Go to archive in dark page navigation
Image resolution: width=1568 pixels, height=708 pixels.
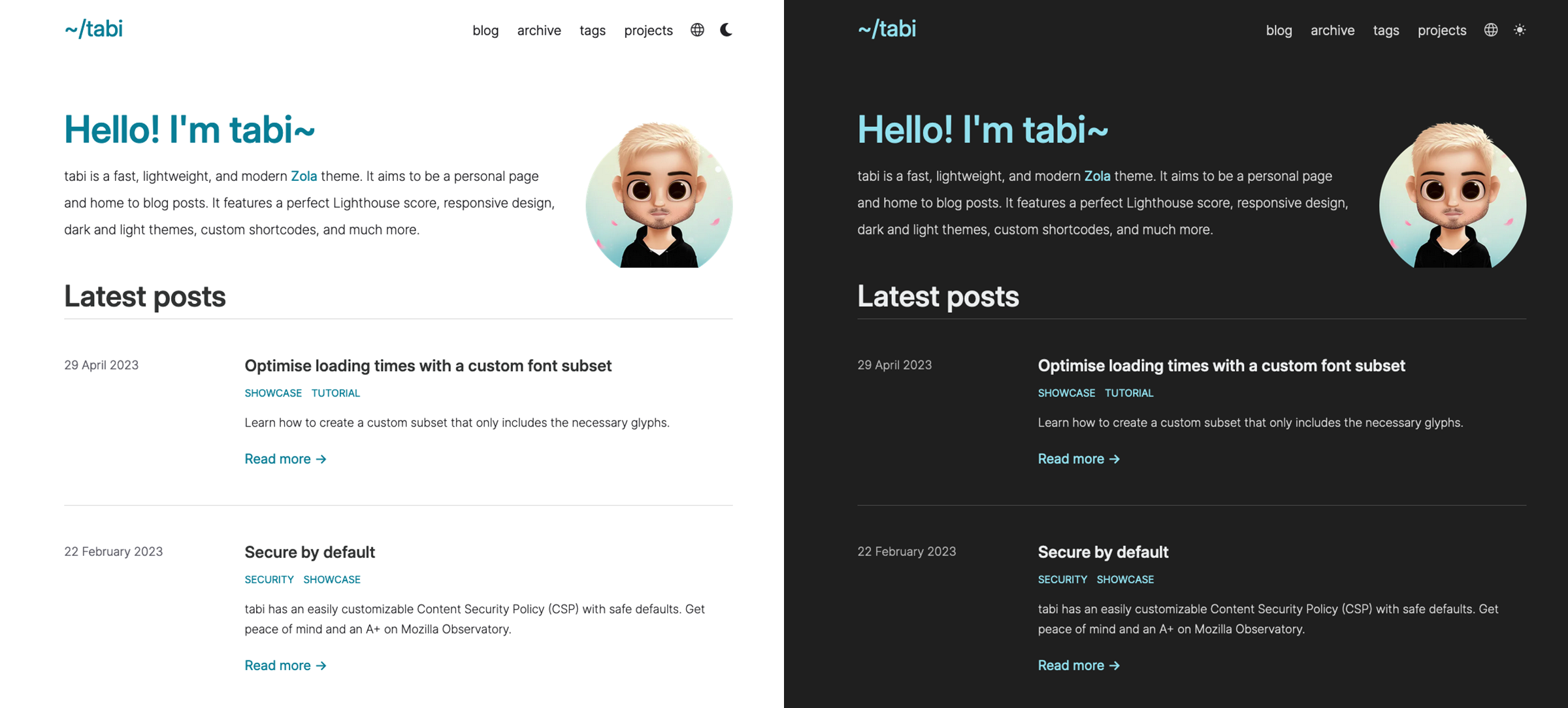[1332, 31]
